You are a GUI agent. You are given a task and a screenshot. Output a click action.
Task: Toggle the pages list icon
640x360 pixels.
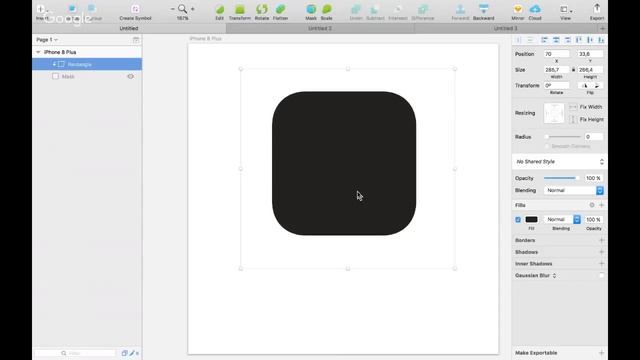pos(136,40)
